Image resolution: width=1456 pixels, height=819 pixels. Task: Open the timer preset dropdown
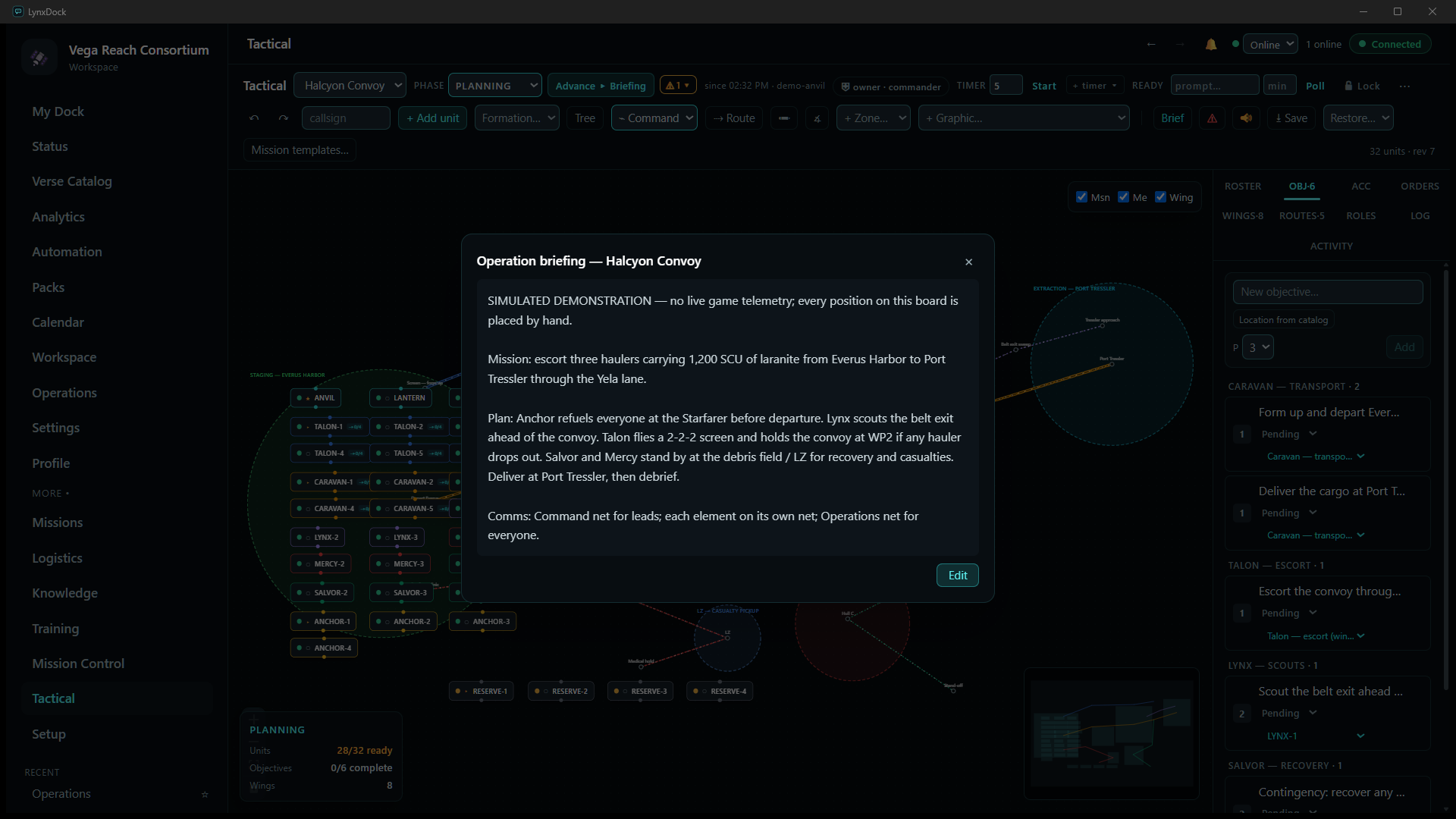pyautogui.click(x=1094, y=86)
